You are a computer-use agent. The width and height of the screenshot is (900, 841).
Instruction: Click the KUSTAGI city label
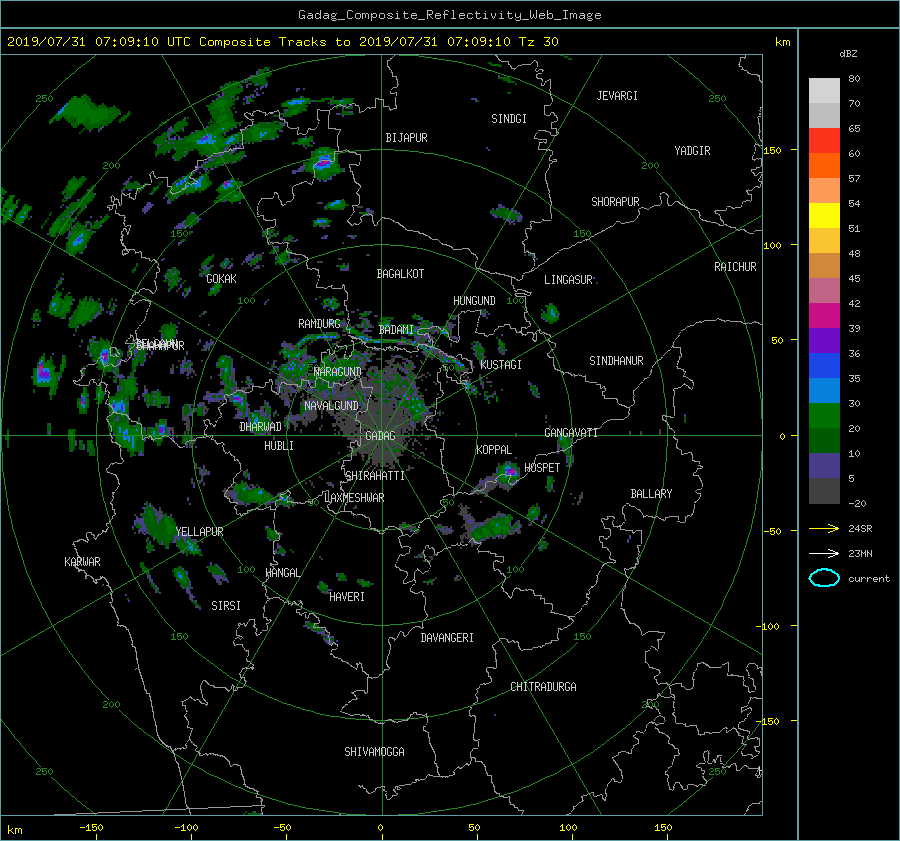(x=501, y=365)
